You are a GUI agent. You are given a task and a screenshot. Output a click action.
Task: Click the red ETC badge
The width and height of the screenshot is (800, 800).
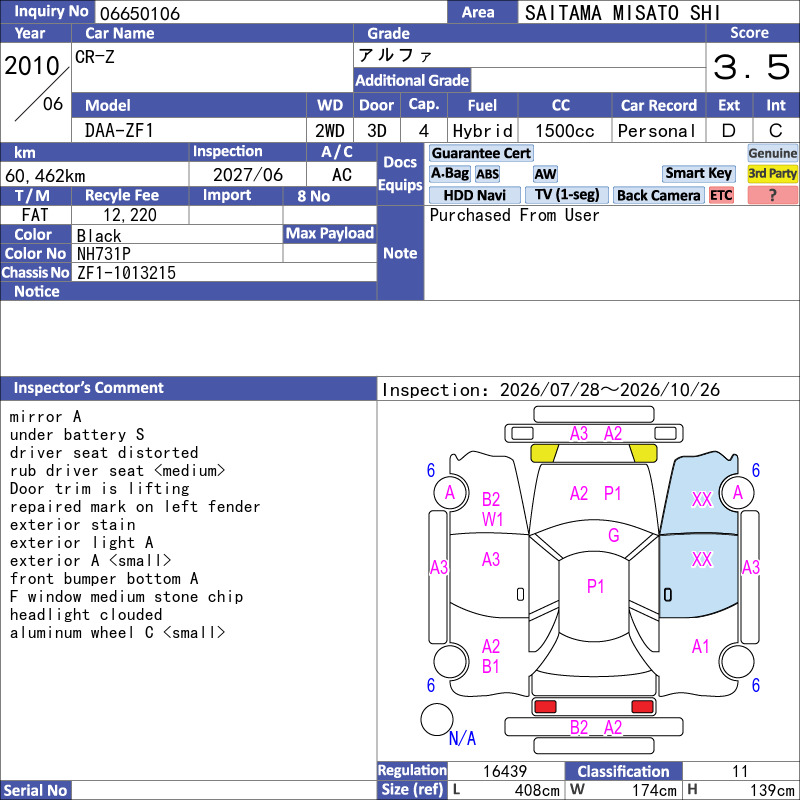point(721,195)
